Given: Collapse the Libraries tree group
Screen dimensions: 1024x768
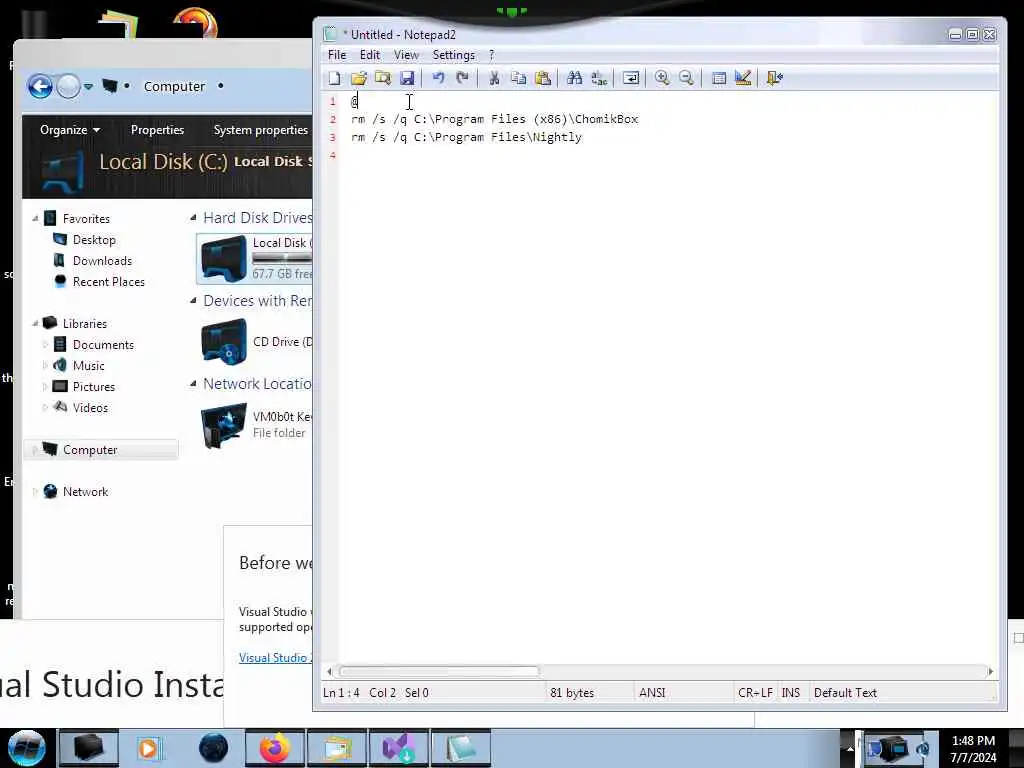Looking at the screenshot, I should point(35,323).
